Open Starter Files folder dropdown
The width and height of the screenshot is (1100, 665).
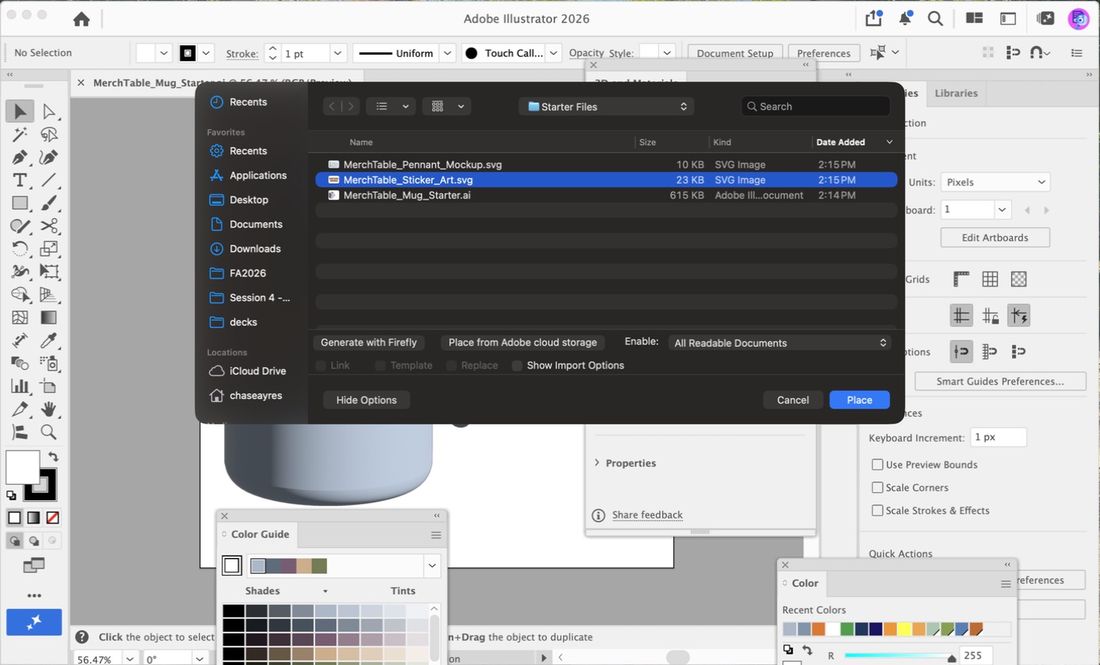click(x=607, y=107)
